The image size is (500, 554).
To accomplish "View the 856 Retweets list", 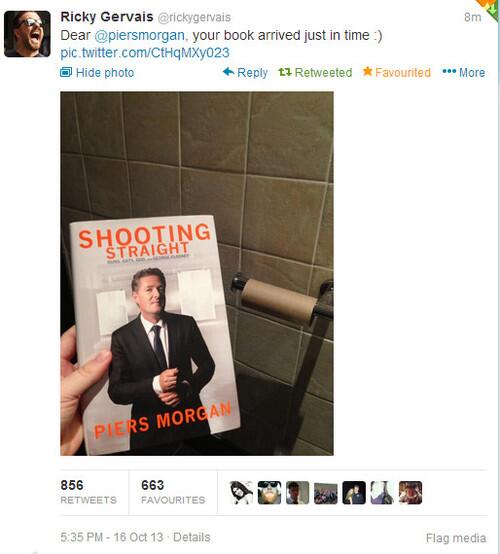I will pos(88,492).
